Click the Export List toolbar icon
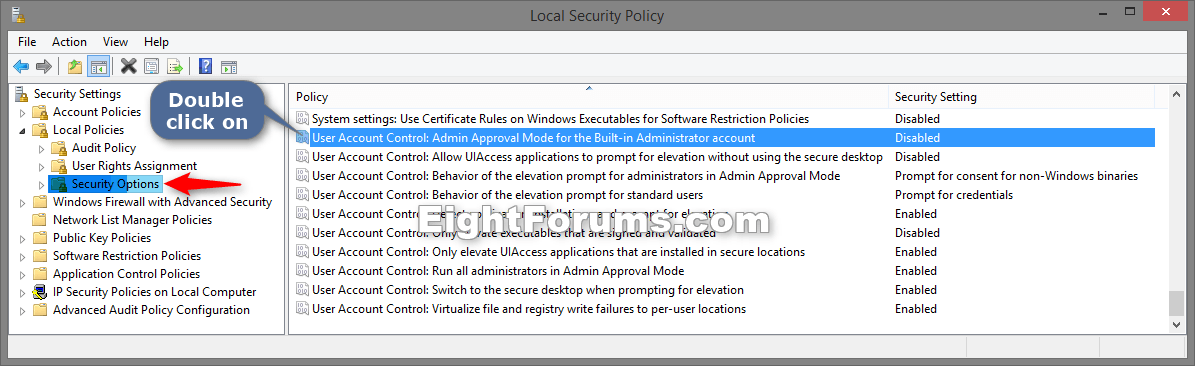Image resolution: width=1195 pixels, height=366 pixels. click(x=175, y=66)
